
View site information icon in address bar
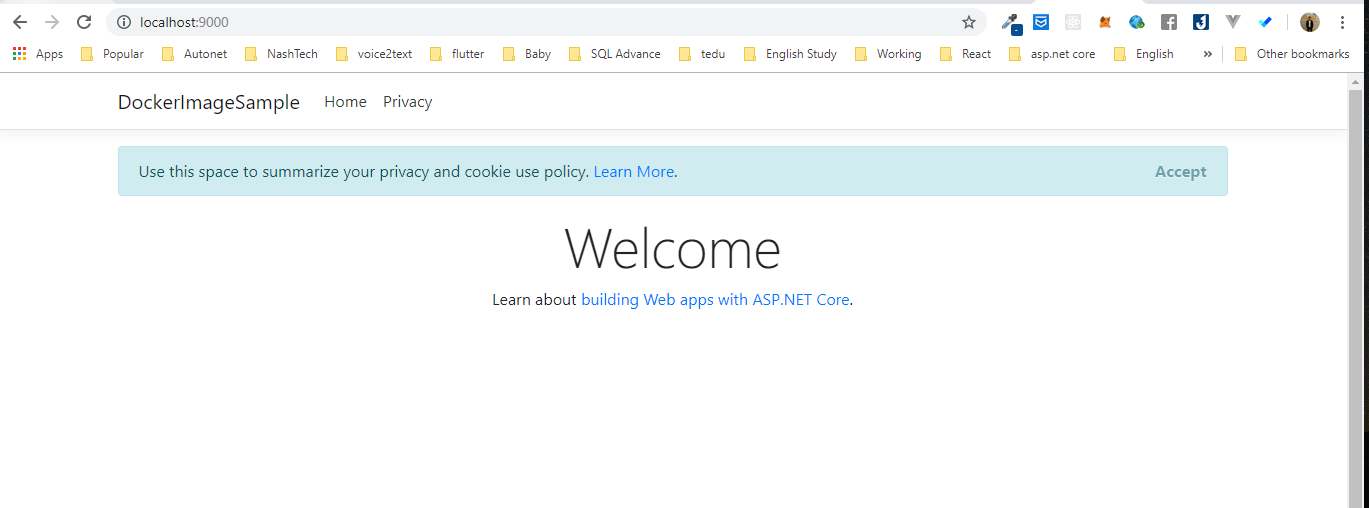(x=124, y=22)
